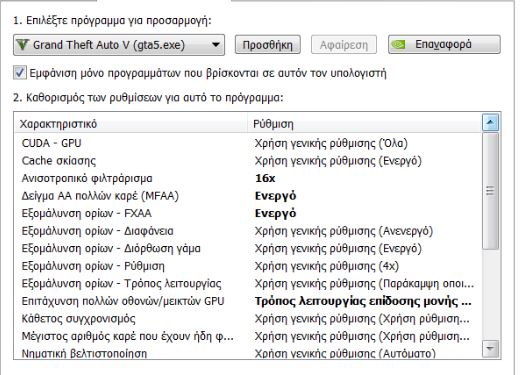Click the shader cache (Ενεργό) setting value
The height and width of the screenshot is (375, 520).
pyautogui.click(x=338, y=161)
